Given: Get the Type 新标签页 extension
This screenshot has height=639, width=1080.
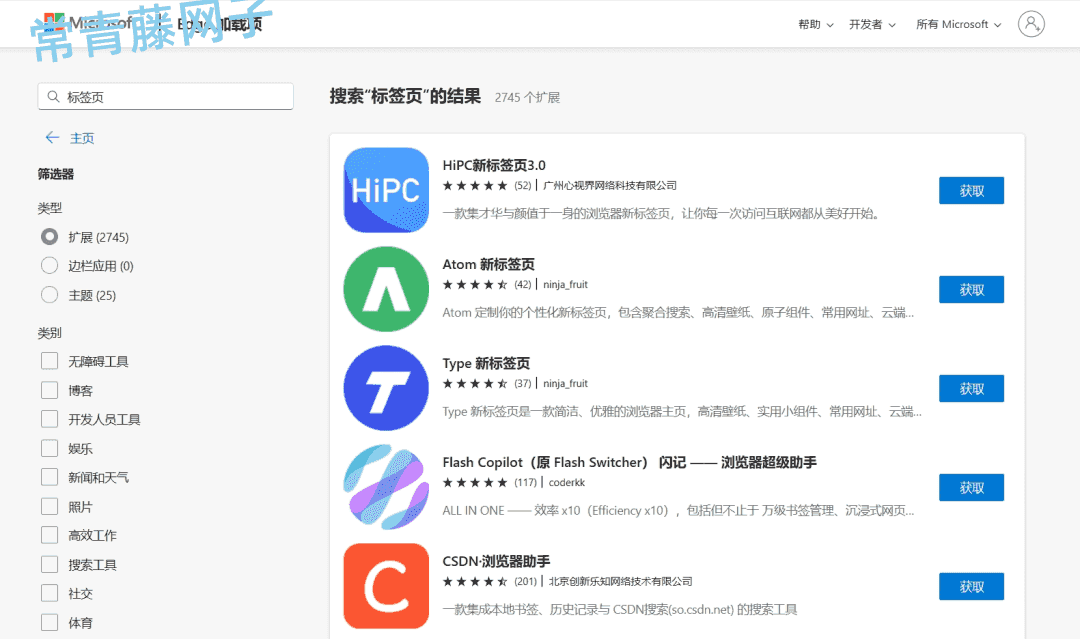Looking at the screenshot, I should 971,389.
